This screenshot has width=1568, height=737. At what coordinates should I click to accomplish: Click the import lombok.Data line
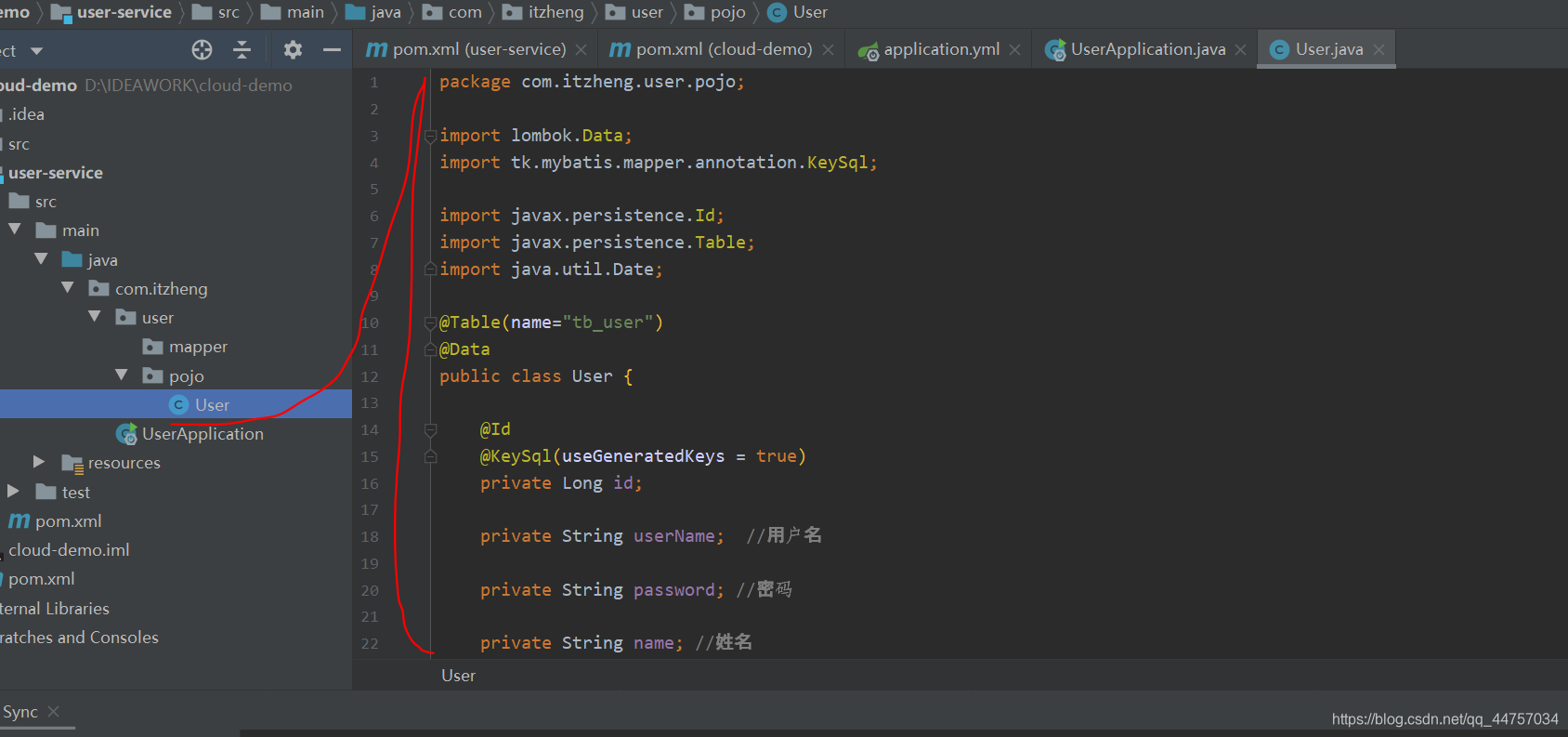click(536, 136)
